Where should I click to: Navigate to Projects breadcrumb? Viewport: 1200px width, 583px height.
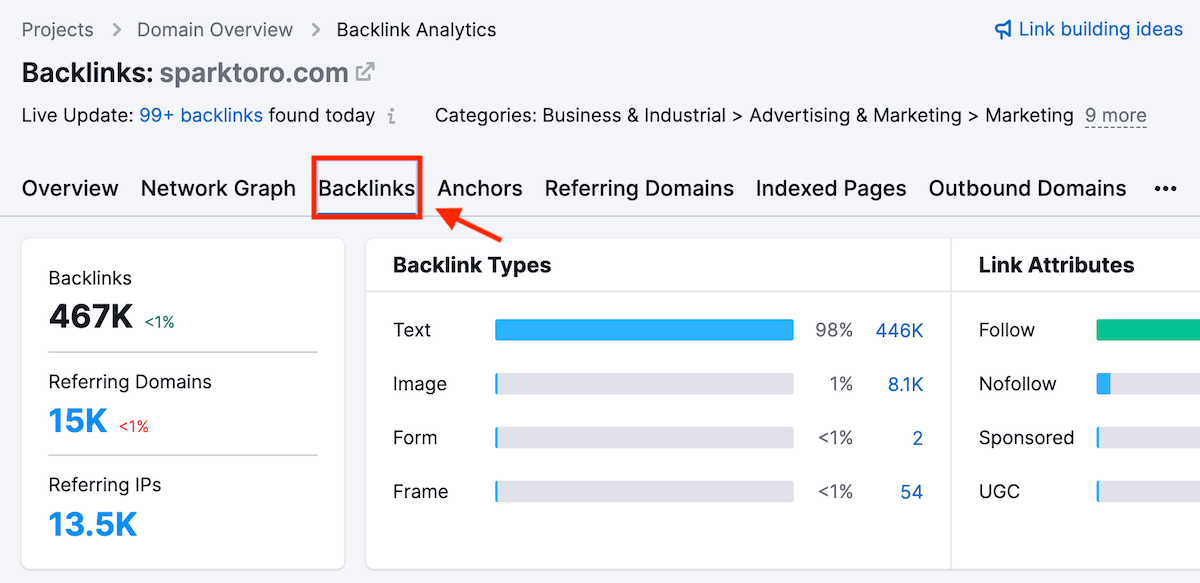tap(58, 29)
